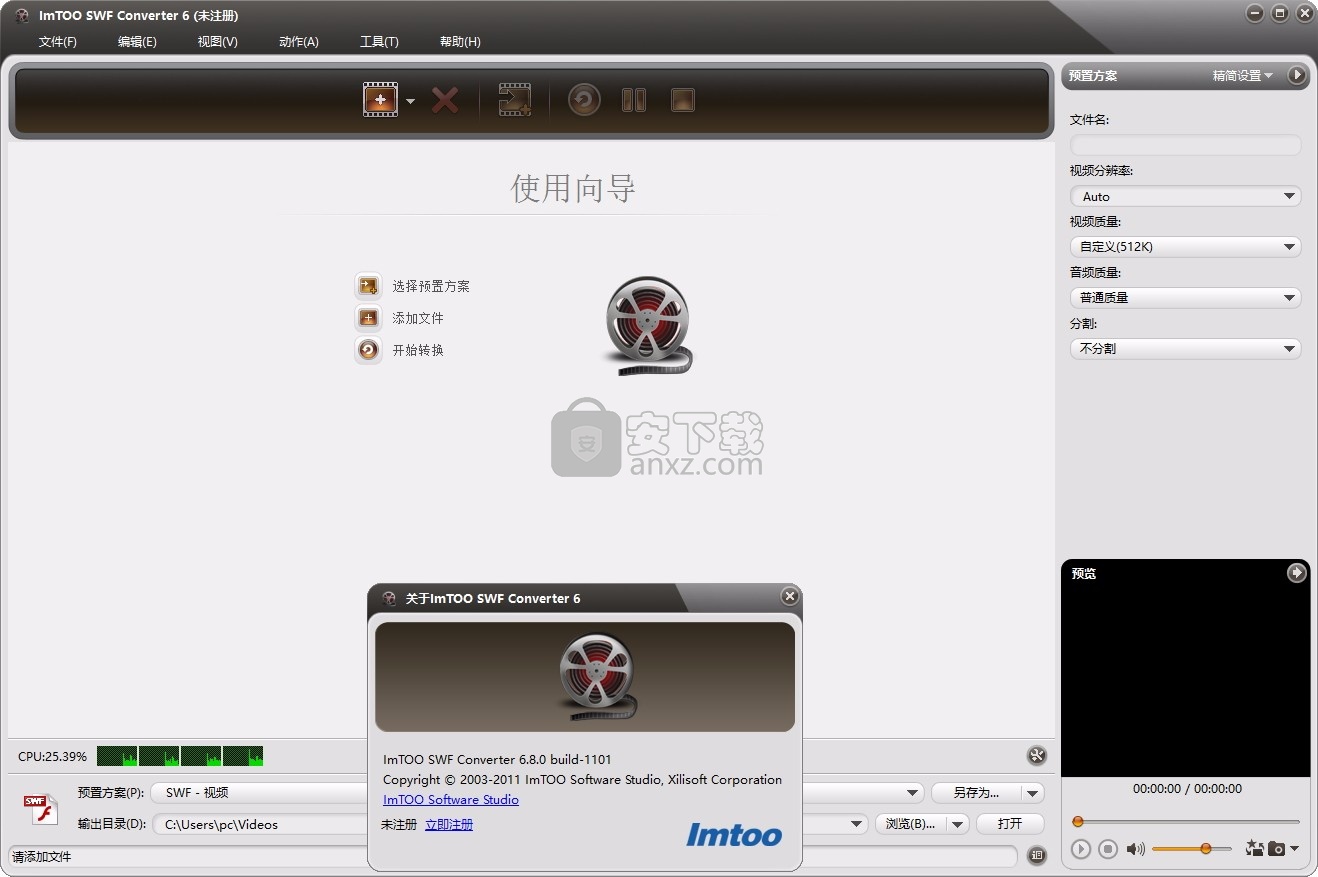
Task: Play the preview video
Action: pyautogui.click(x=1081, y=849)
